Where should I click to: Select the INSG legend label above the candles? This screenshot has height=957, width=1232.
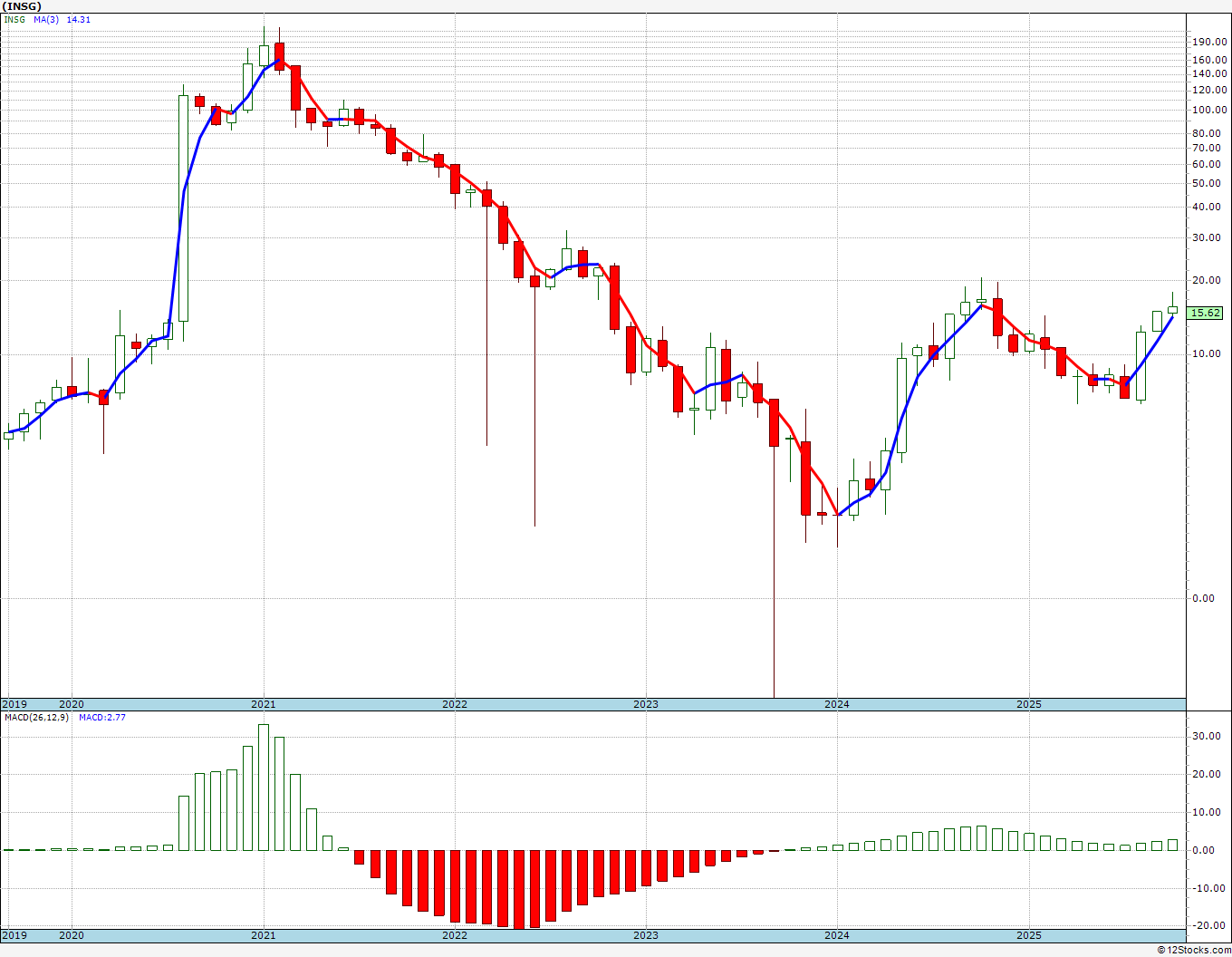(x=14, y=19)
